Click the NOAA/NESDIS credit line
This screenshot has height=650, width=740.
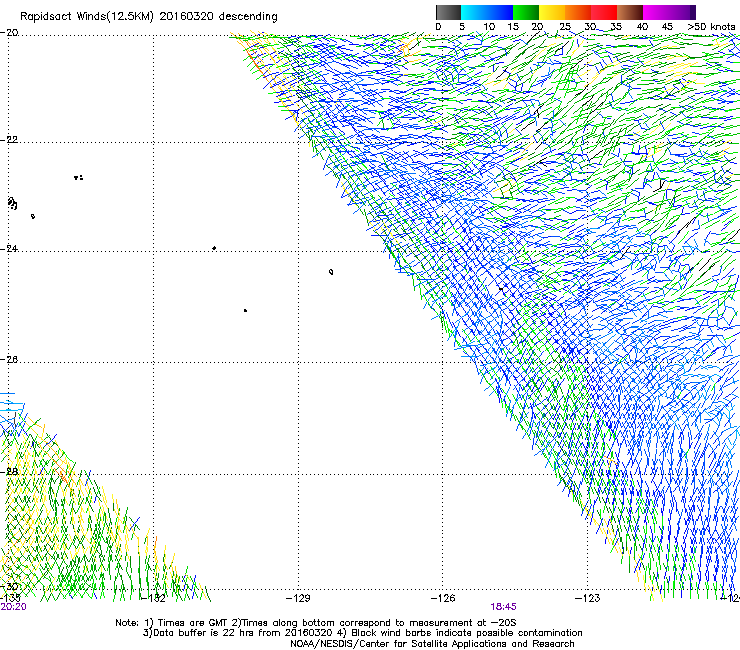[432, 644]
